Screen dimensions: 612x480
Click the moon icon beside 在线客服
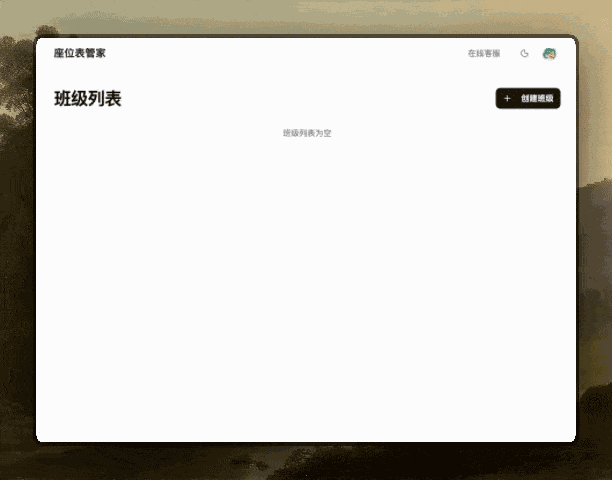click(x=524, y=54)
